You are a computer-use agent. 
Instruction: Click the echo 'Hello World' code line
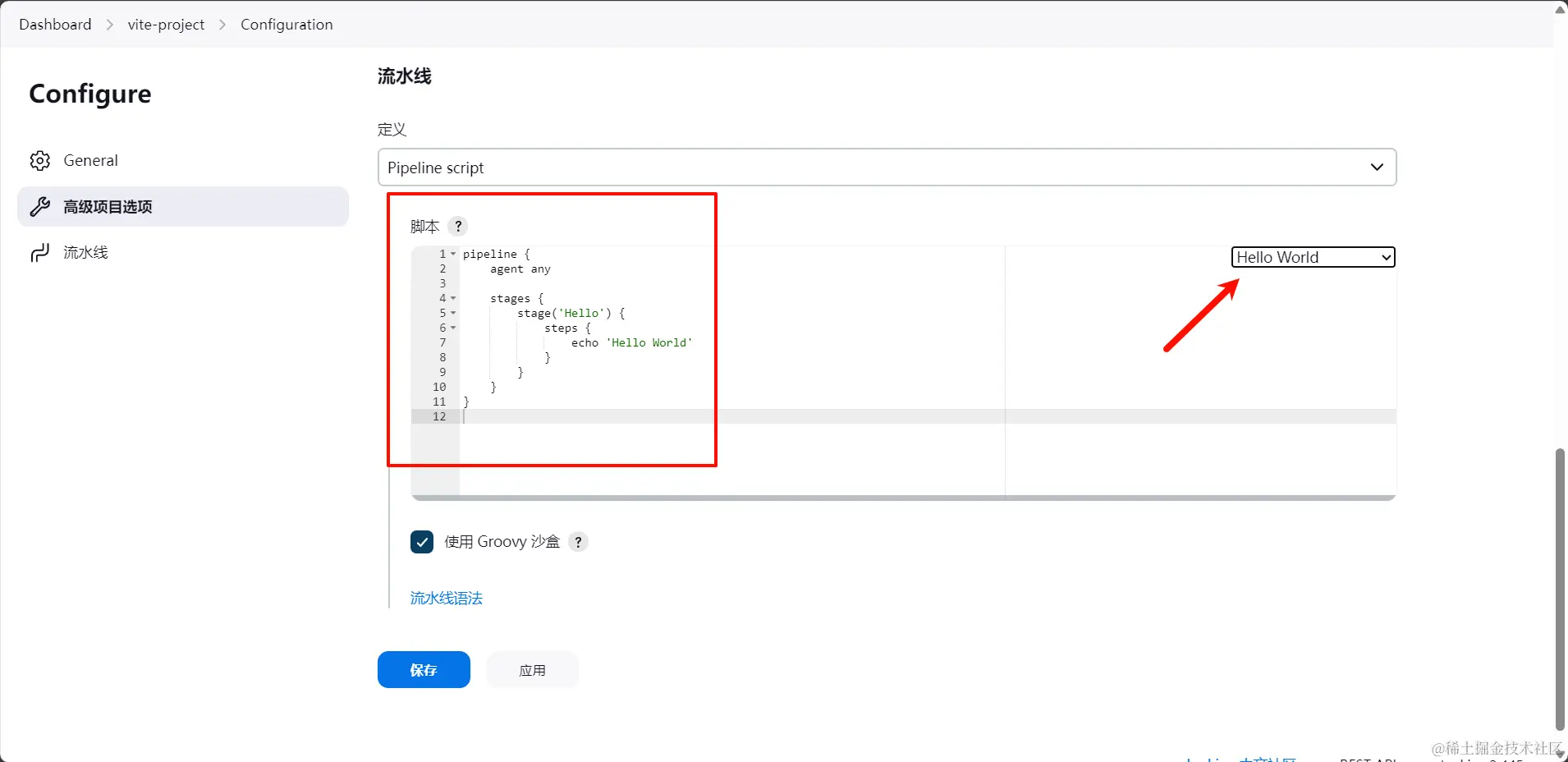632,342
